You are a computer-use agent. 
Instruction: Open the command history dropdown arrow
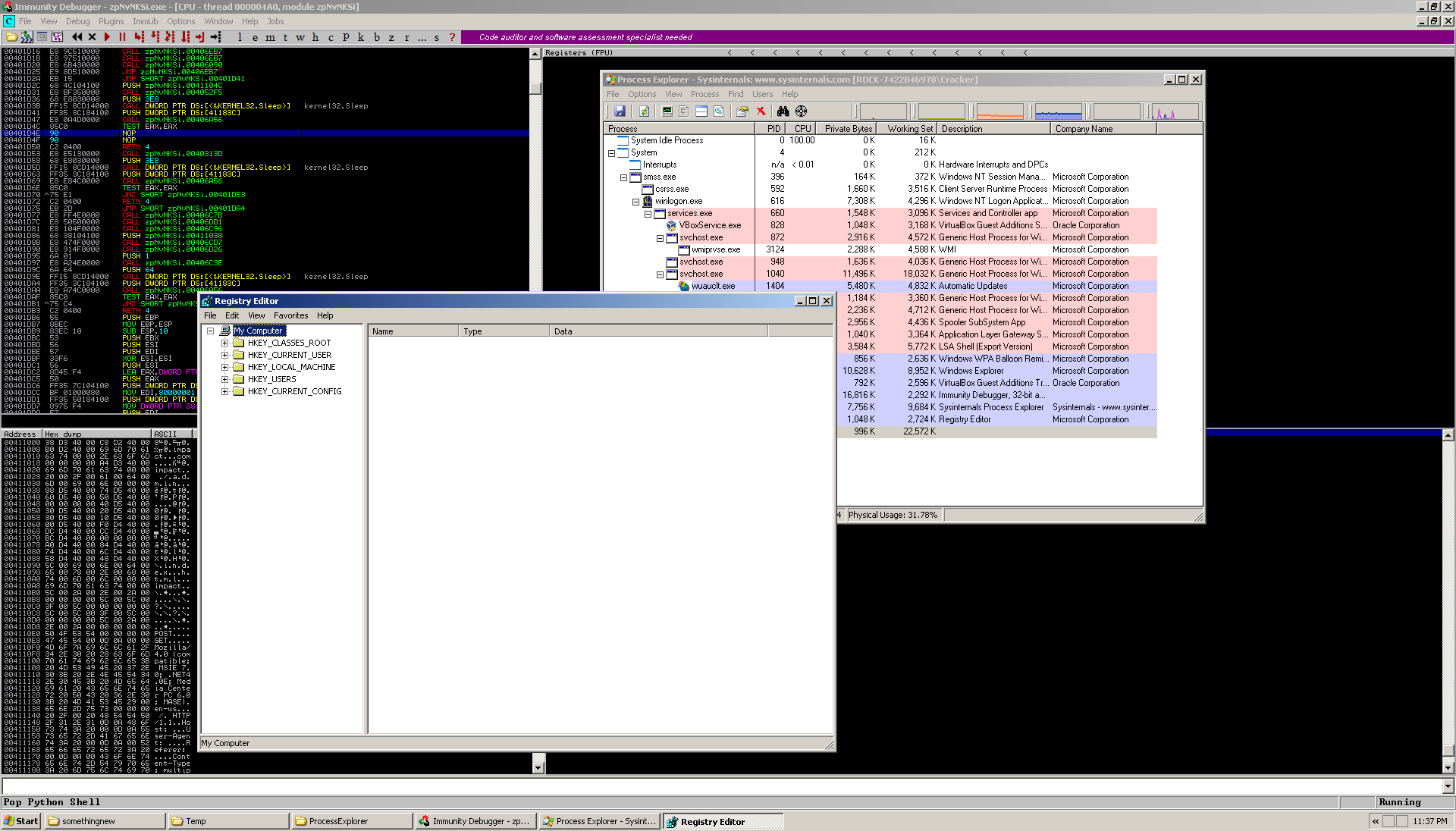click(1448, 786)
